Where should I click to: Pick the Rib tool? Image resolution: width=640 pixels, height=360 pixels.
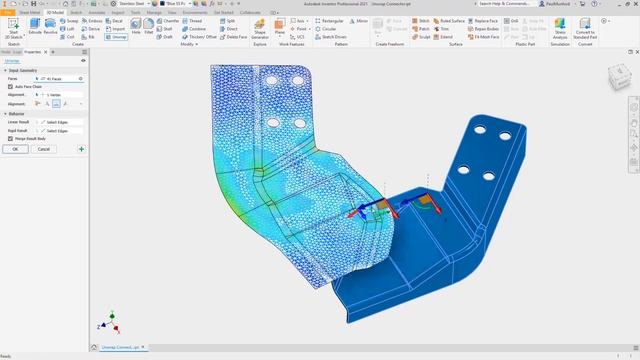click(88, 37)
